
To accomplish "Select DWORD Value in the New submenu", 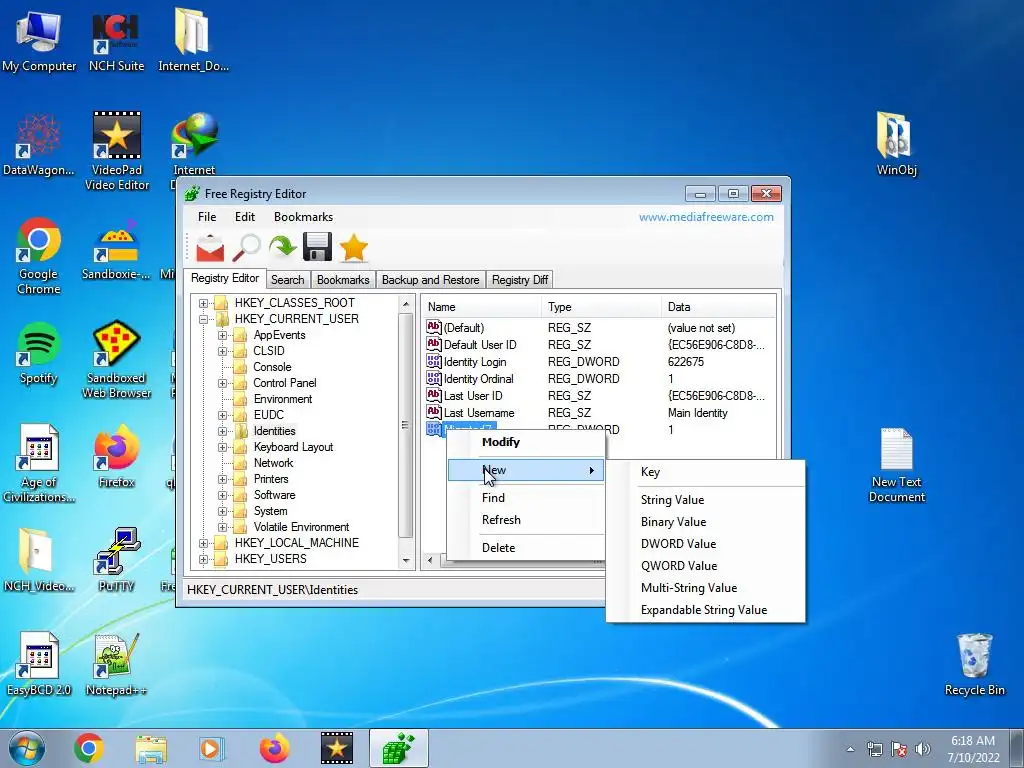I will tap(705, 544).
